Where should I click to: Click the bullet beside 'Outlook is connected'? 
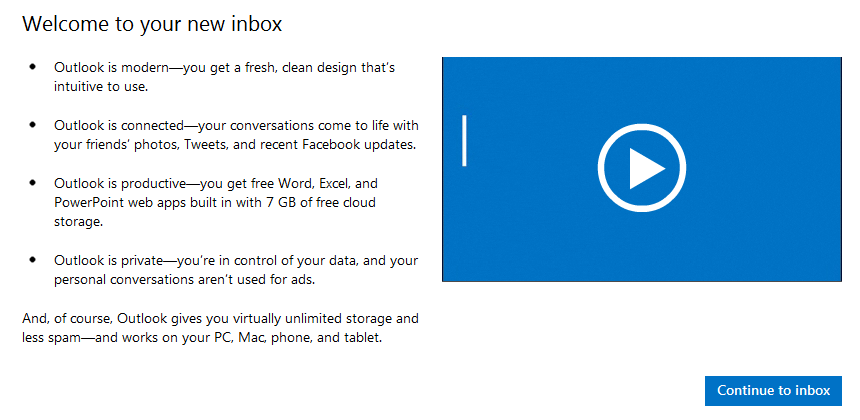[x=32, y=125]
